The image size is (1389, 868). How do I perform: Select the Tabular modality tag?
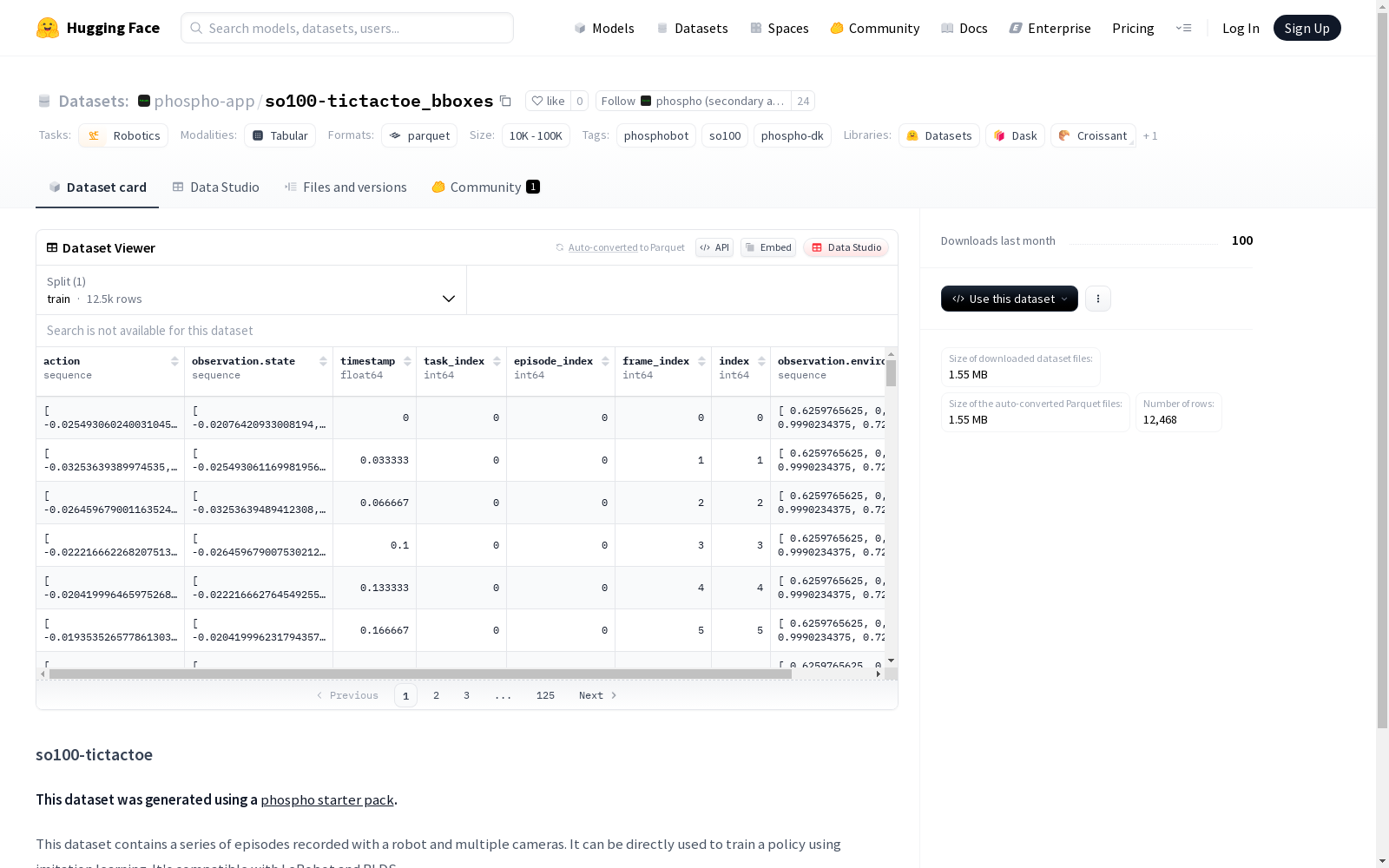click(x=280, y=135)
